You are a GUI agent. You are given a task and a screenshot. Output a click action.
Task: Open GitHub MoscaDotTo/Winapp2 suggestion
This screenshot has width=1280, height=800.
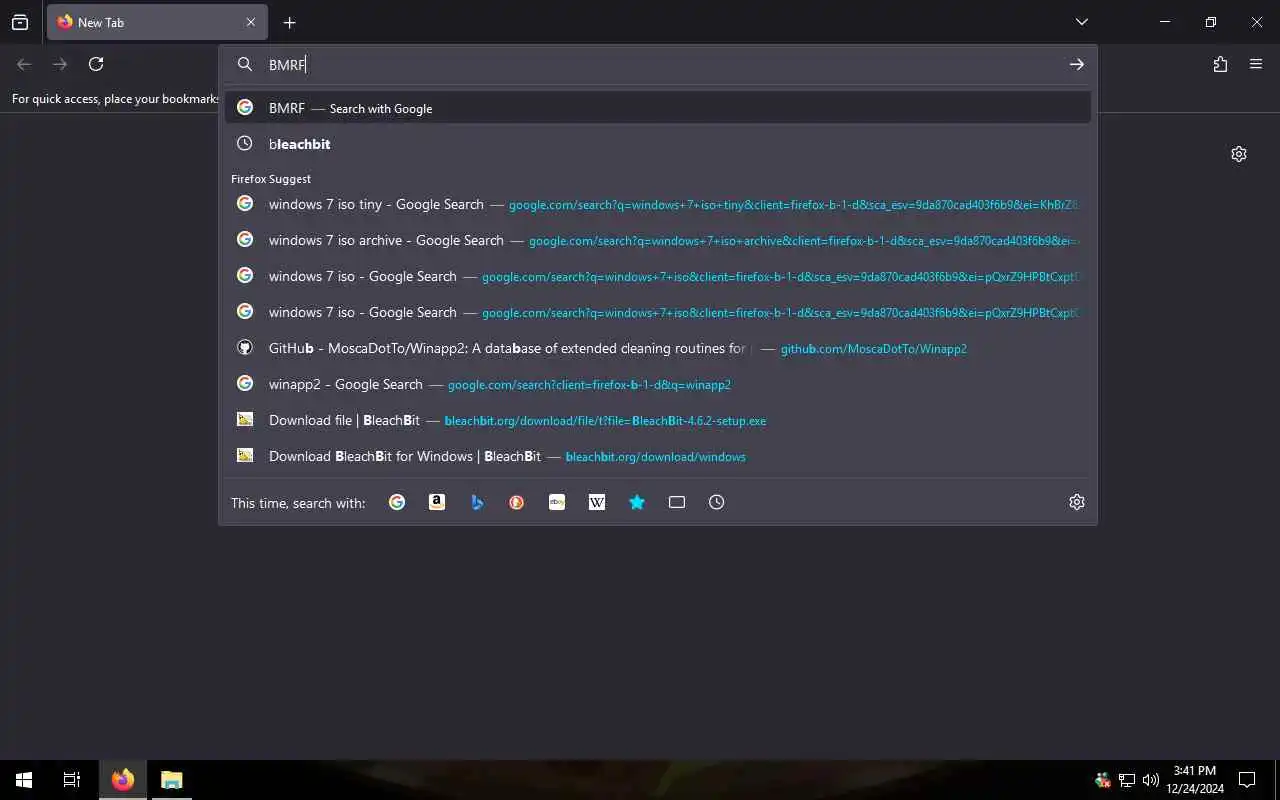(x=658, y=348)
